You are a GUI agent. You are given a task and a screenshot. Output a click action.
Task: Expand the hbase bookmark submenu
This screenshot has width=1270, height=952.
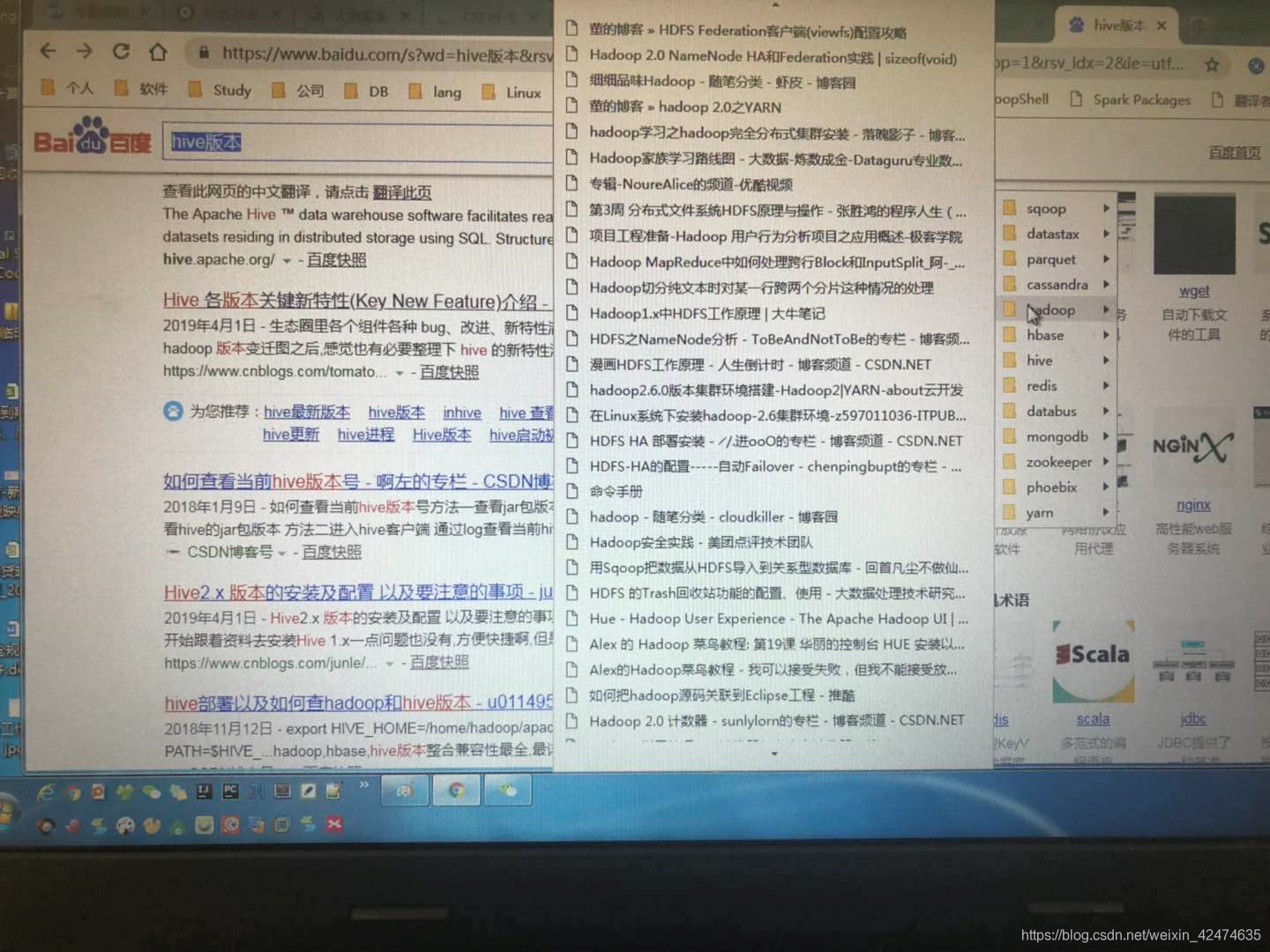click(x=1058, y=335)
